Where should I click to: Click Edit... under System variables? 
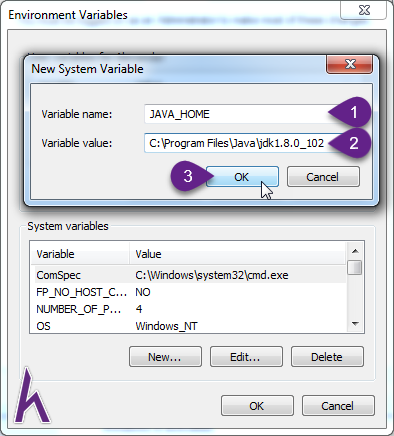point(246,357)
